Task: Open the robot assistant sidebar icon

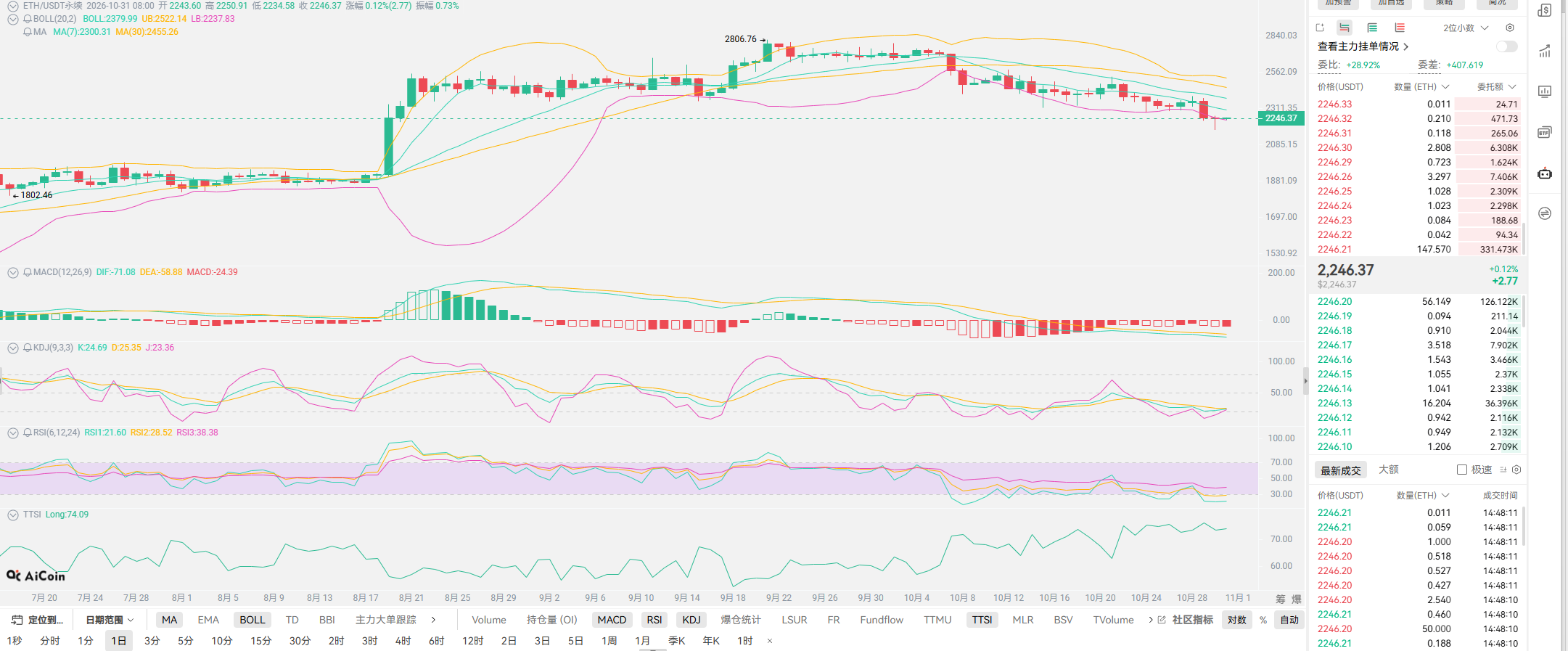Action: click(1545, 173)
